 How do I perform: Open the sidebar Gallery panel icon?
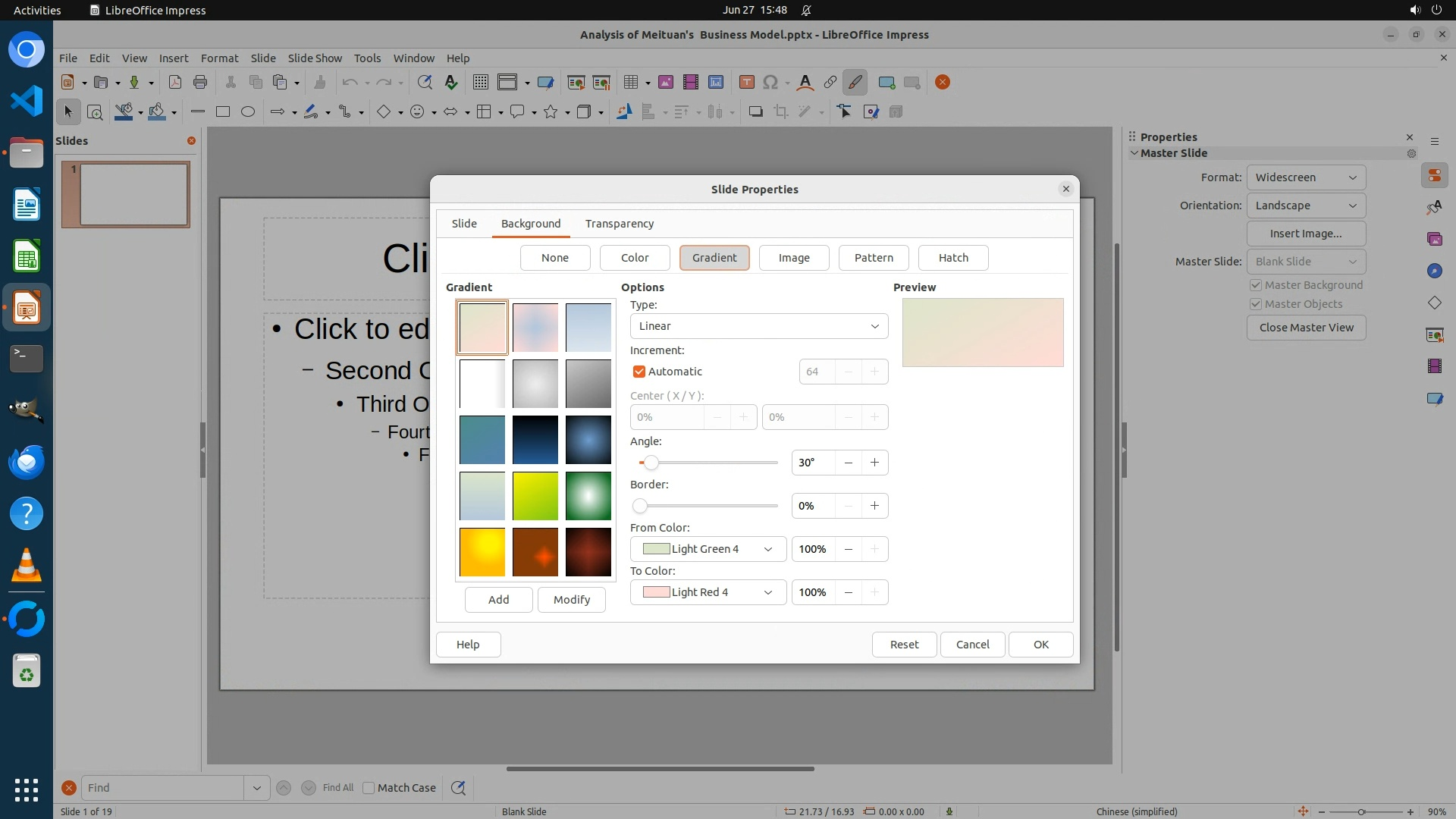click(x=1434, y=239)
